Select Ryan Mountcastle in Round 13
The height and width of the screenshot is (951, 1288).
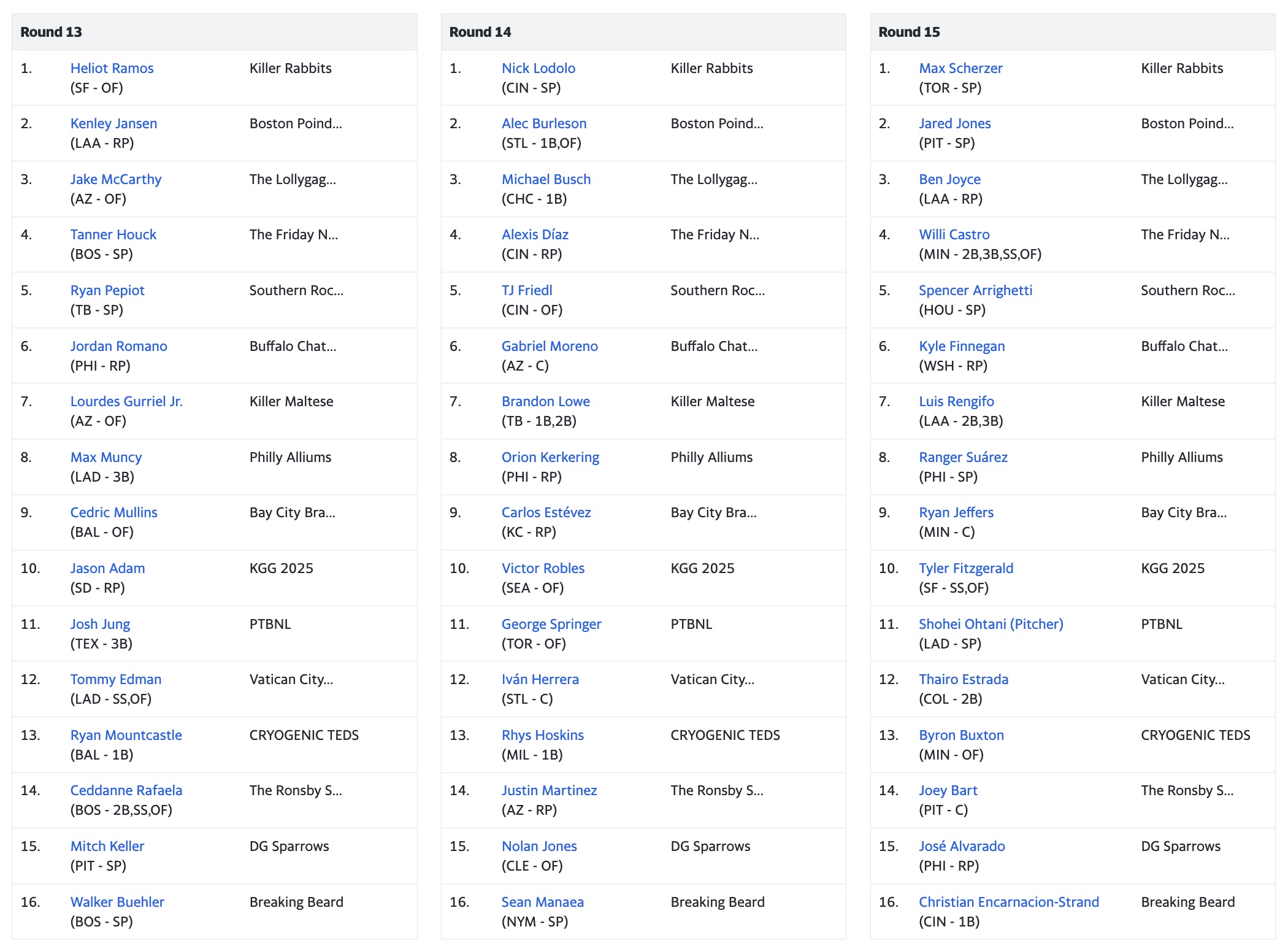click(126, 735)
